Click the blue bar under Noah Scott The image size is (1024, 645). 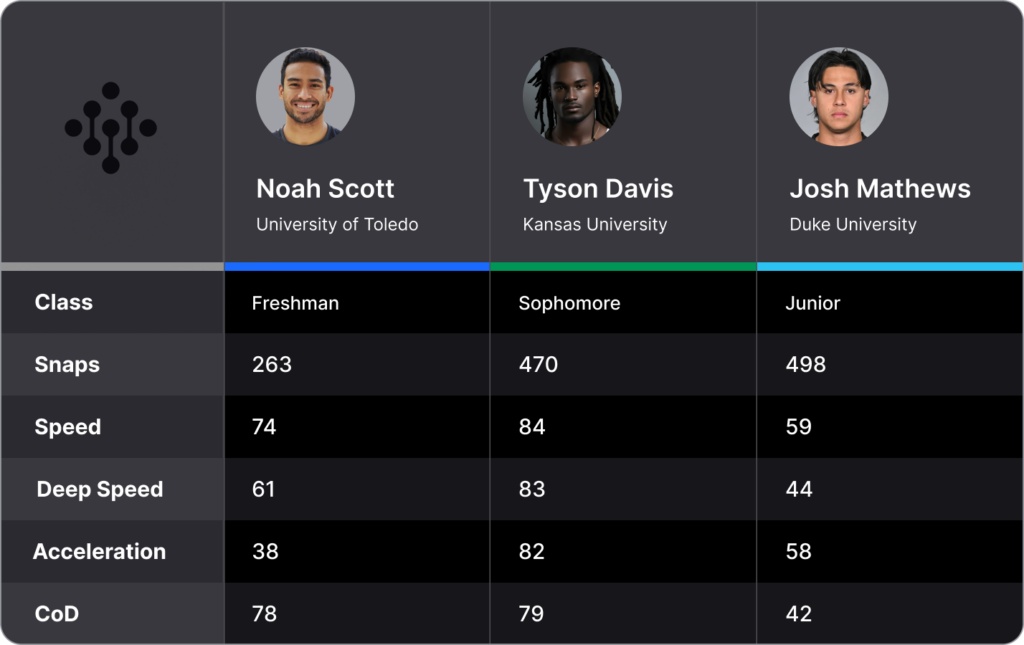357,266
